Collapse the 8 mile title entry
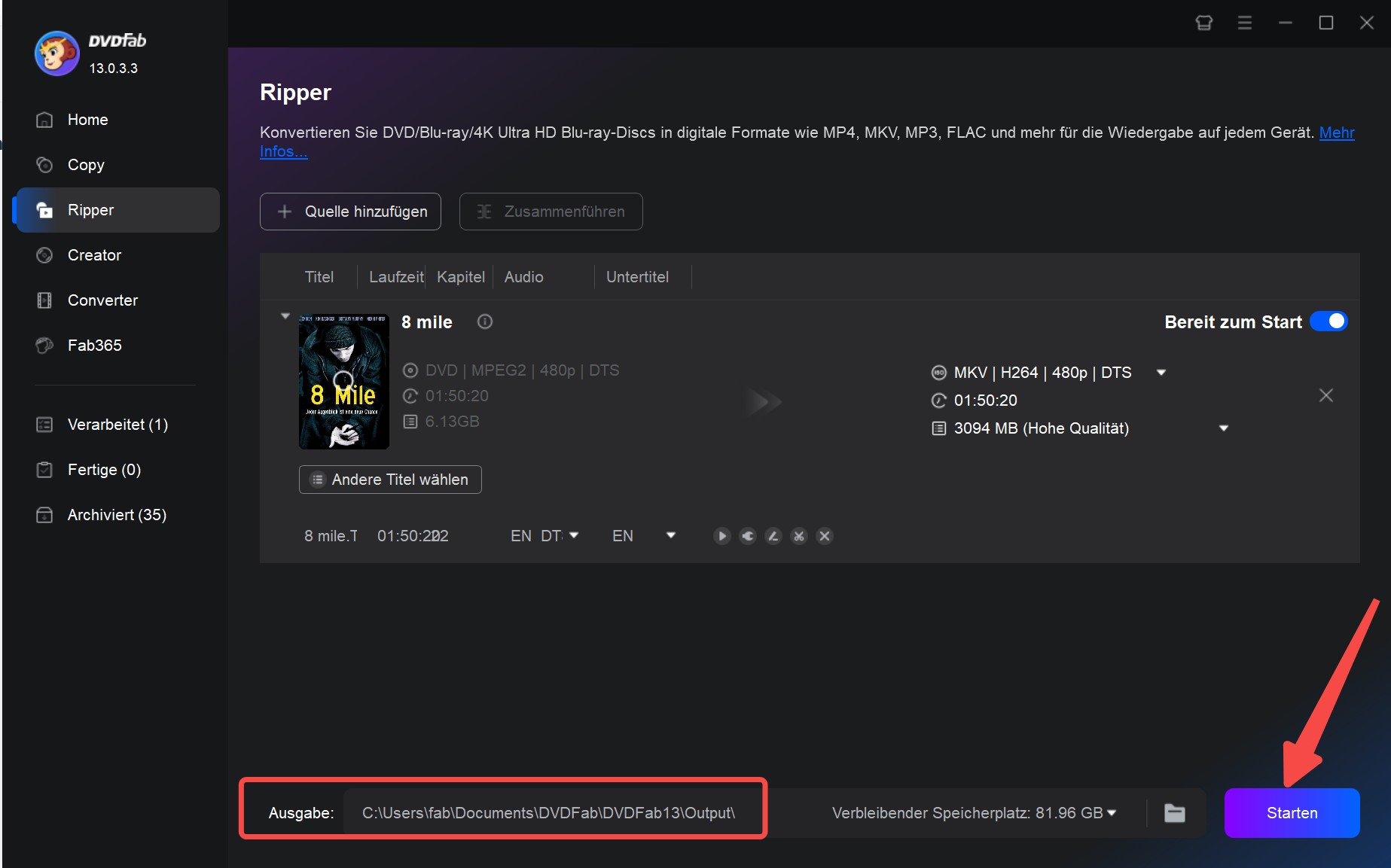This screenshot has height=868, width=1391. 285,316
